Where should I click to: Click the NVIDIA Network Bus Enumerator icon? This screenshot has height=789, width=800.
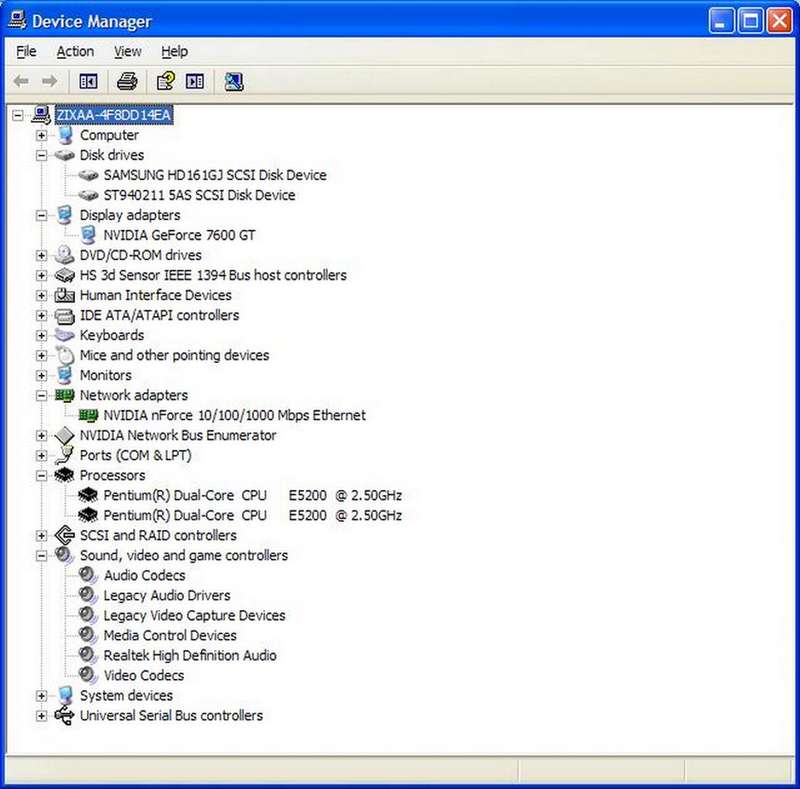click(65, 435)
